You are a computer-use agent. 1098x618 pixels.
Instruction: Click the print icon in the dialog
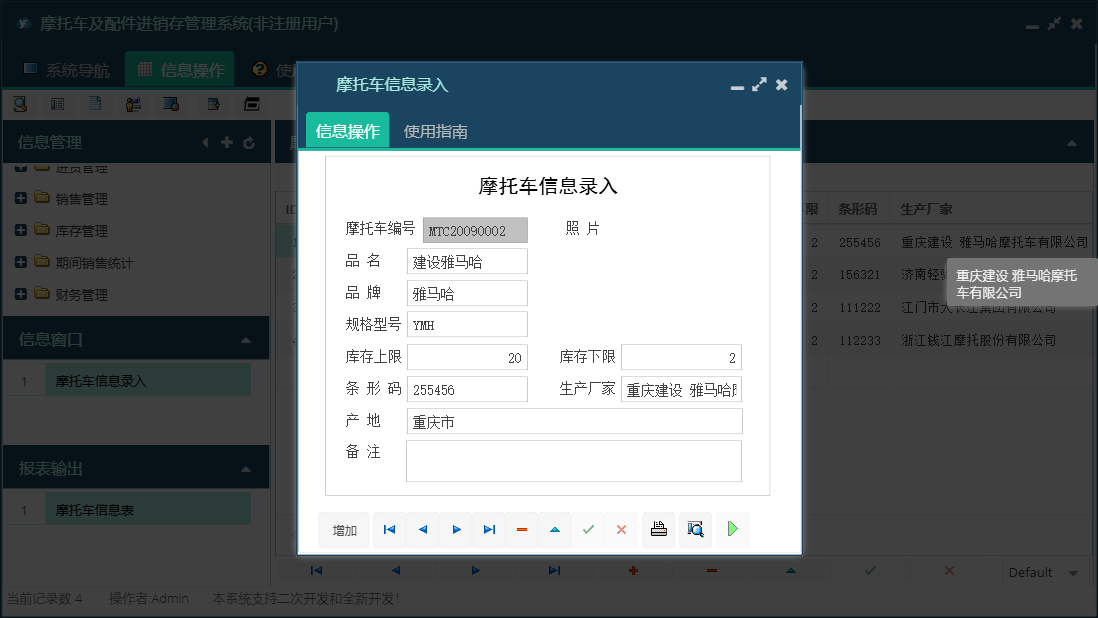[658, 530]
